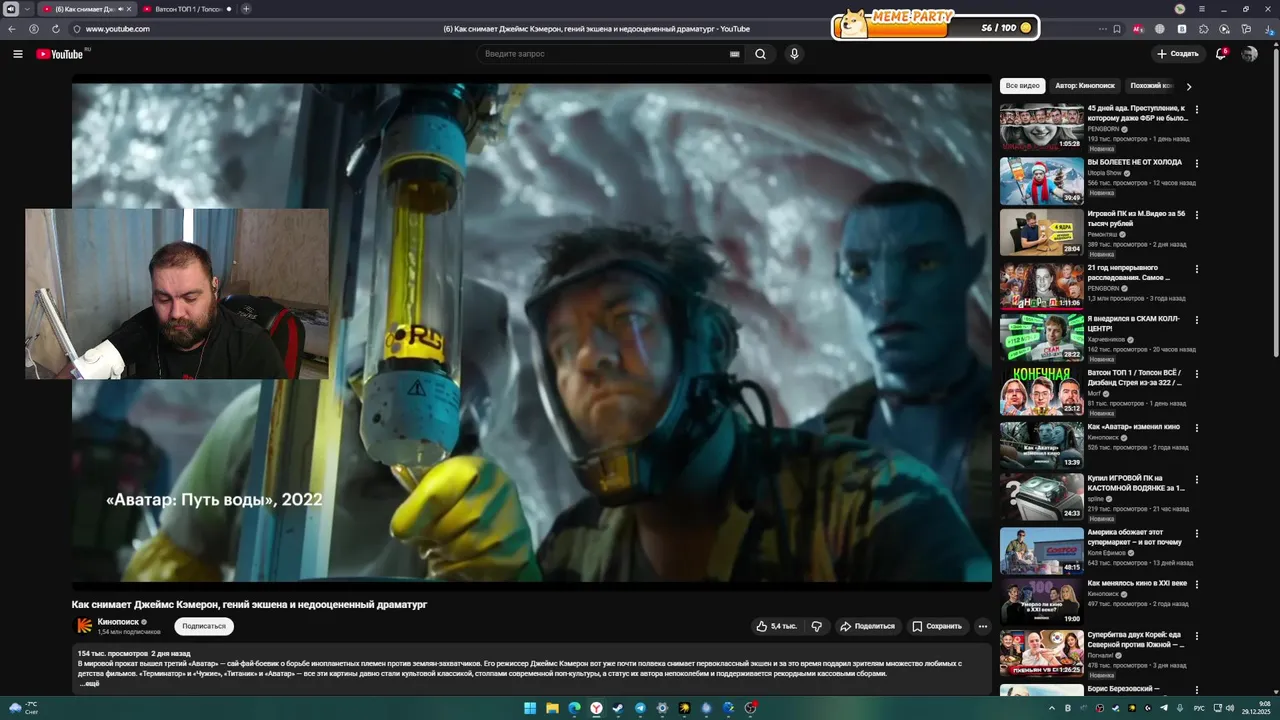
Task: Open the browser main menu icon
Action: click(x=1201, y=9)
